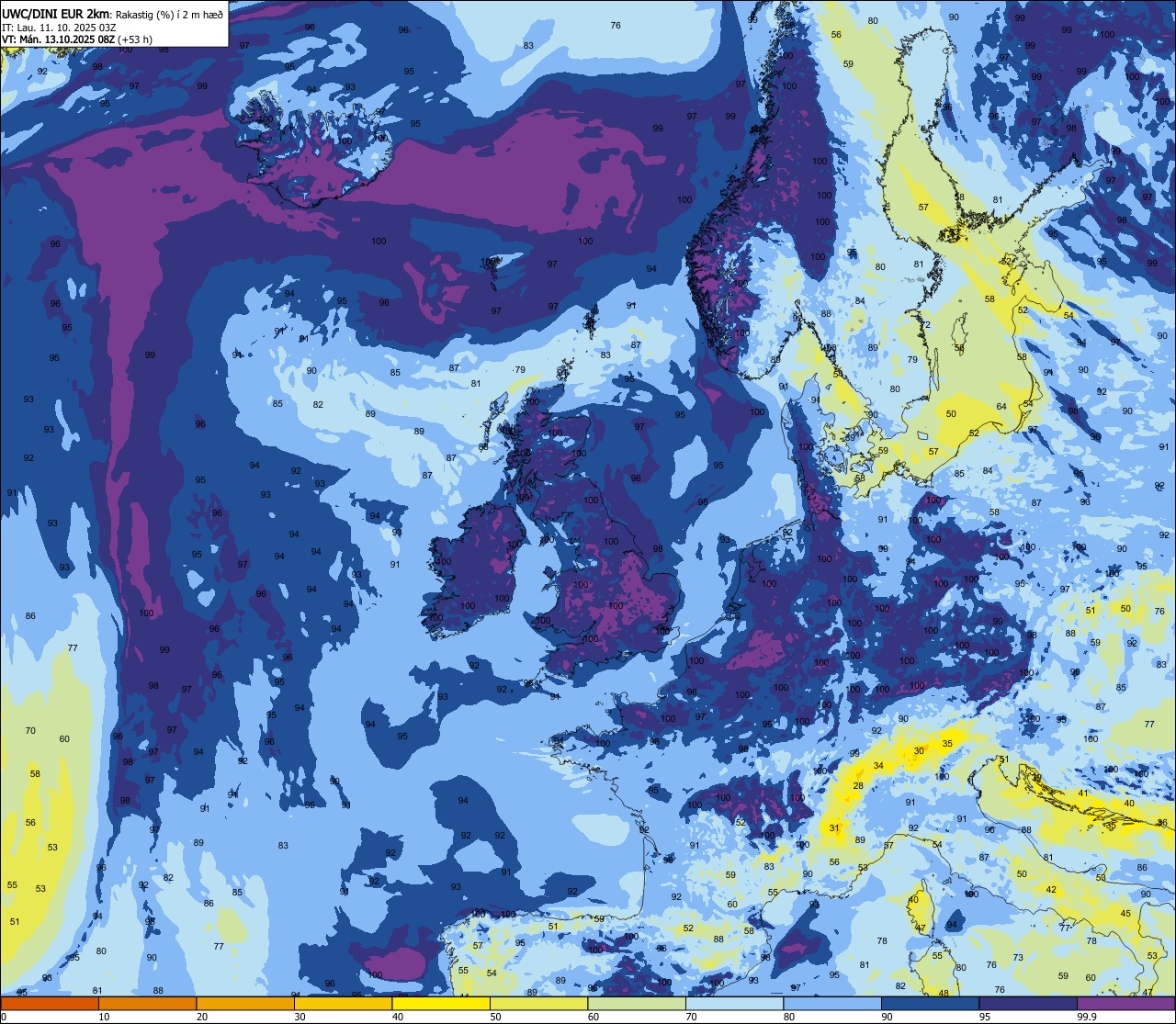This screenshot has width=1176, height=1024.
Task: Click the purple above-99.9% legend swatch
Action: (1125, 1003)
